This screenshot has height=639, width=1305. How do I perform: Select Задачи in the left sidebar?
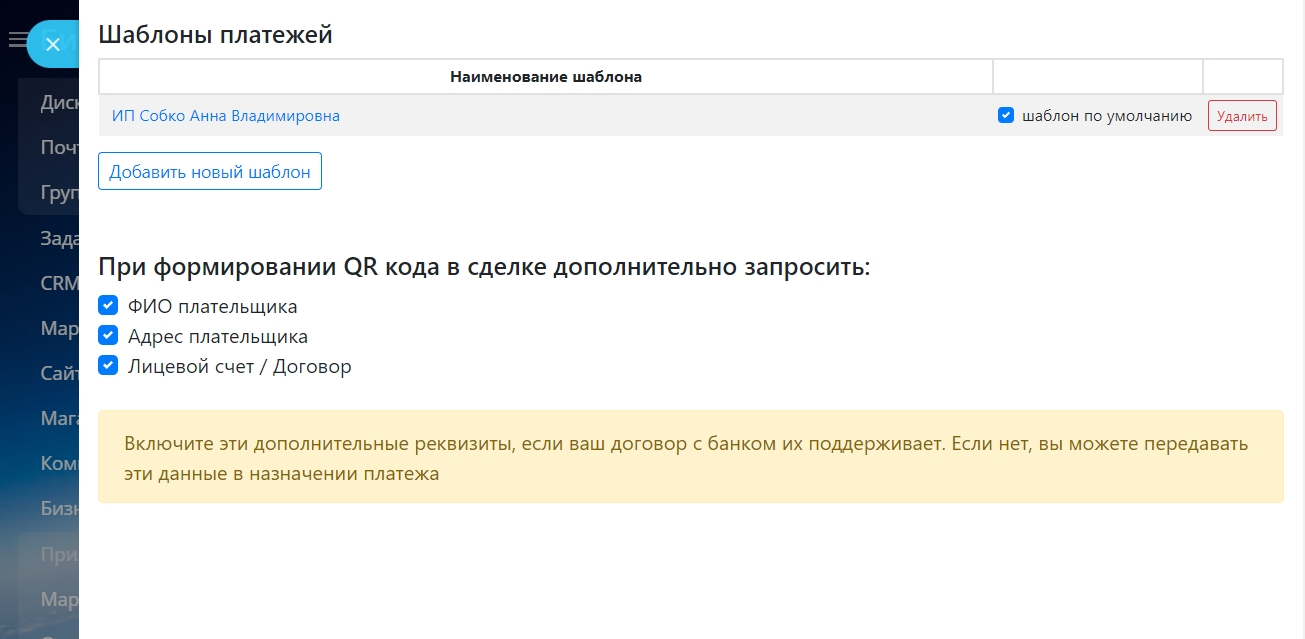pyautogui.click(x=59, y=238)
